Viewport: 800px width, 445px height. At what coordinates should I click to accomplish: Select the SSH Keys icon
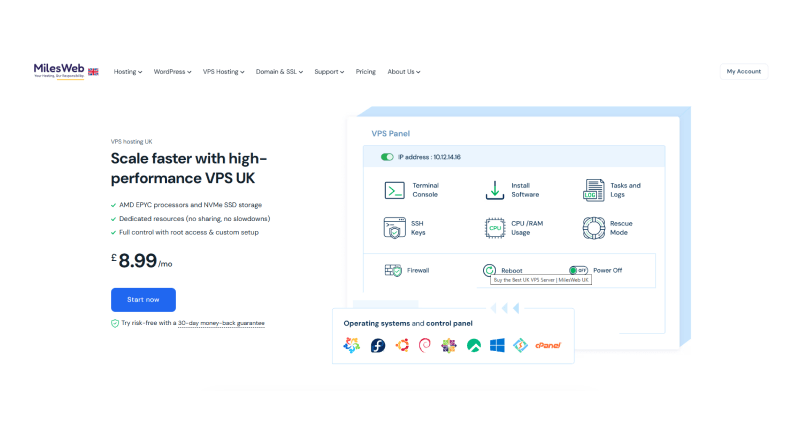click(394, 228)
